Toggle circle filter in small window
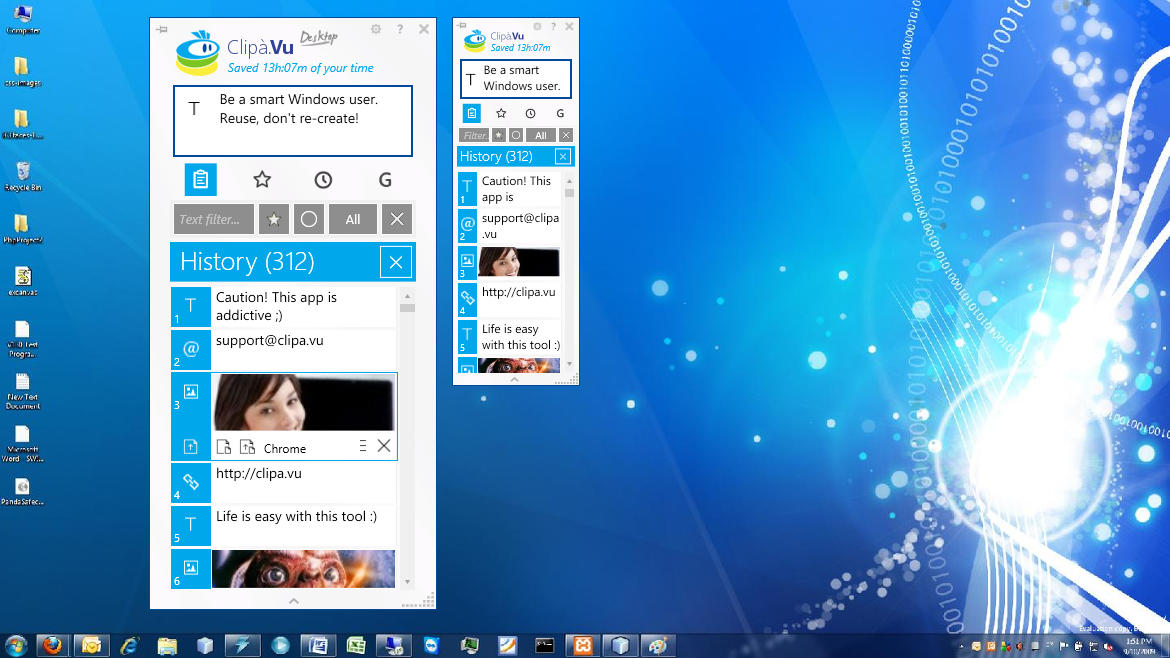The image size is (1170, 658). coord(516,135)
